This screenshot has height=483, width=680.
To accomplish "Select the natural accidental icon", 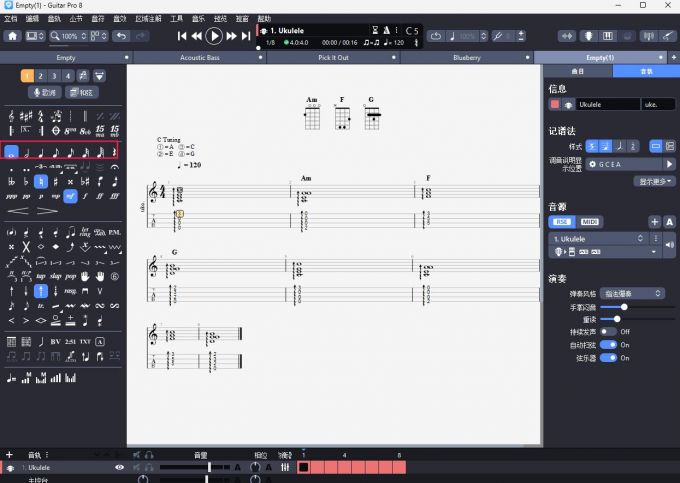I will pyautogui.click(x=41, y=182).
